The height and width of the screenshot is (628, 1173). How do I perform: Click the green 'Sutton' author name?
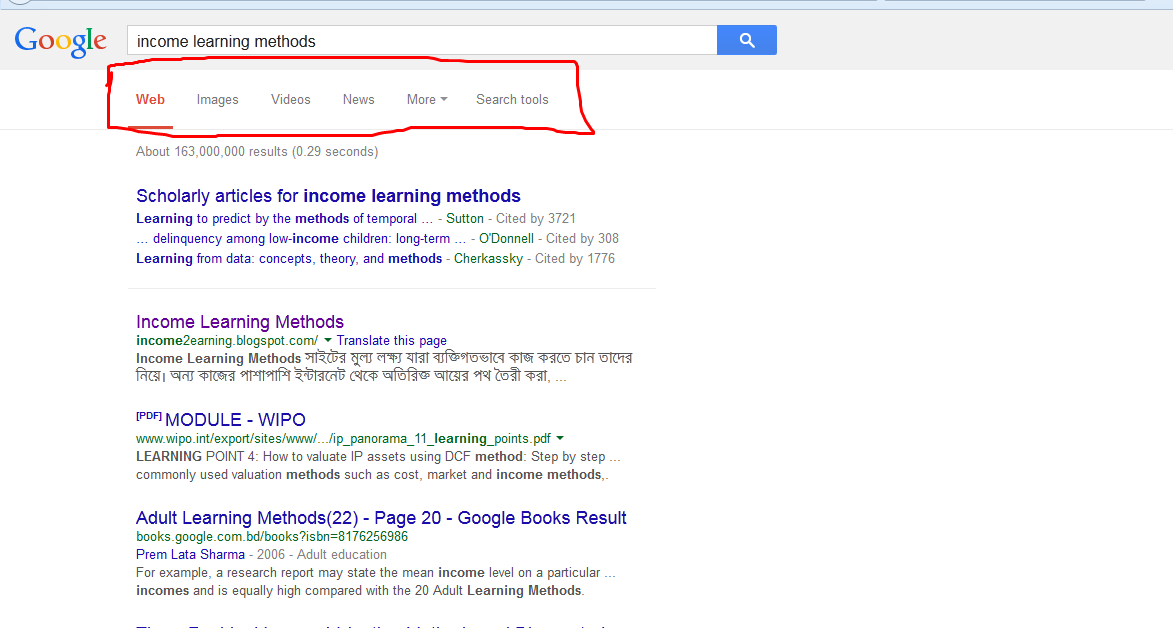pyautogui.click(x=465, y=219)
